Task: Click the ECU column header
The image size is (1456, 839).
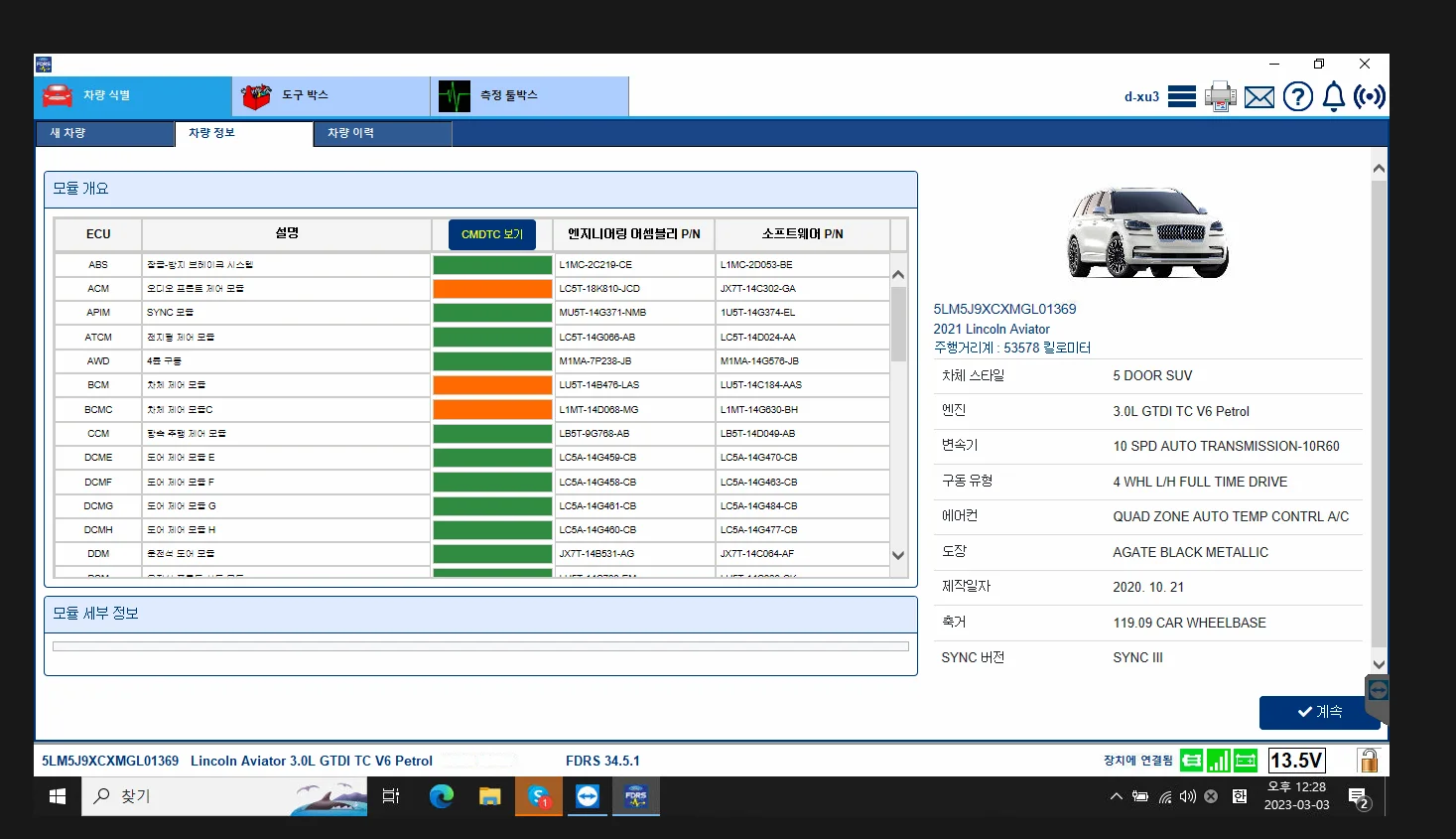Action: click(x=98, y=234)
